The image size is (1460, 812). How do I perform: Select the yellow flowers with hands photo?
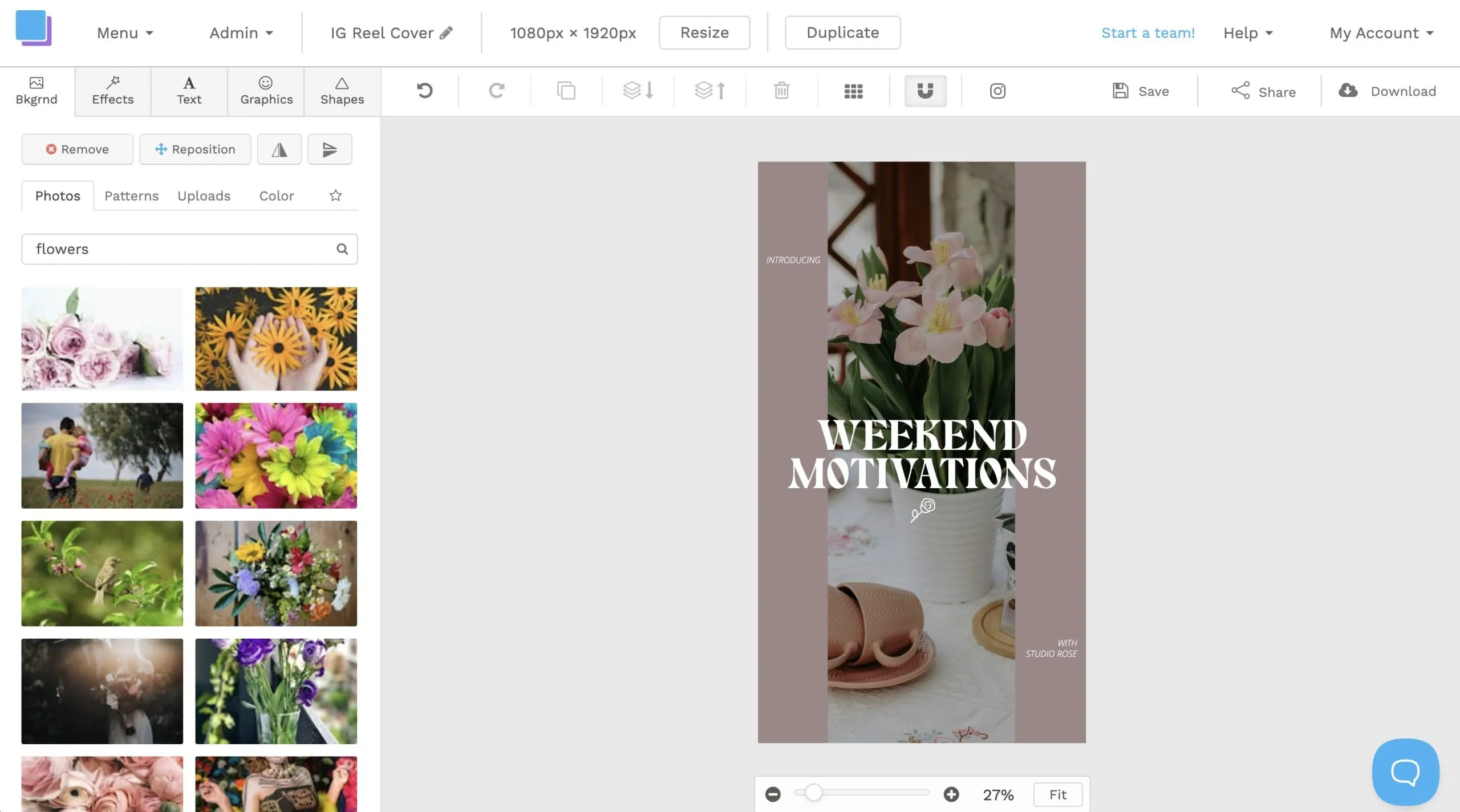[276, 339]
